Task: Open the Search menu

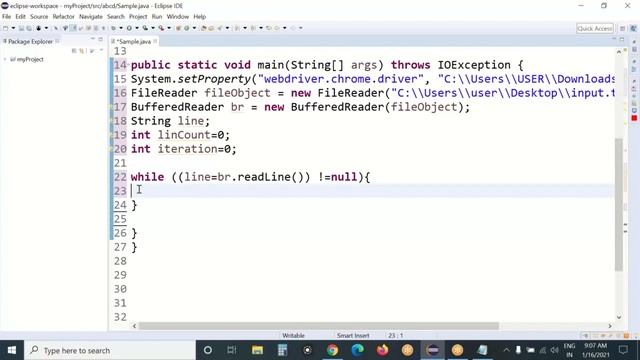Action: 116,17
